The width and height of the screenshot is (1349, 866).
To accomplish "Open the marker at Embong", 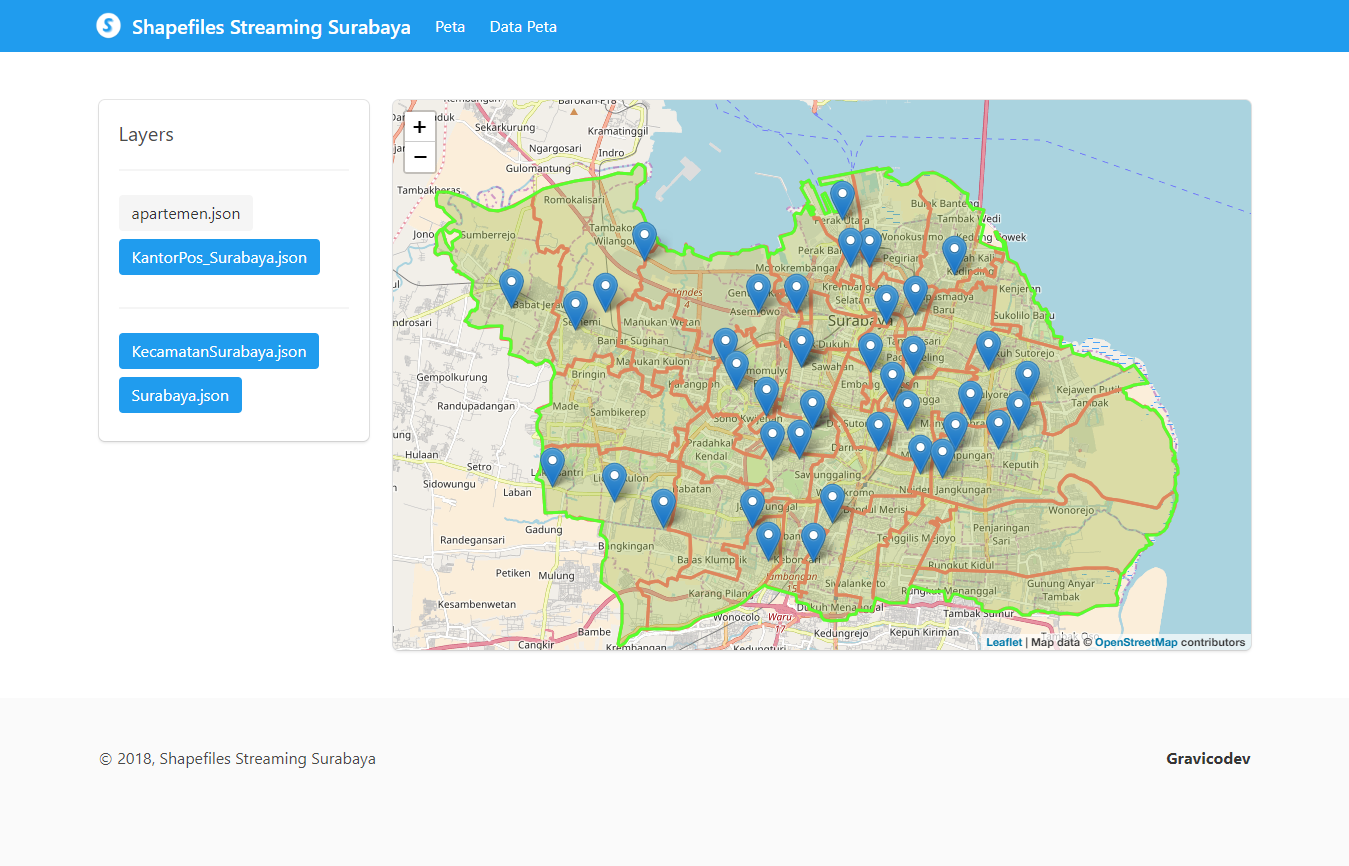I will coord(892,381).
